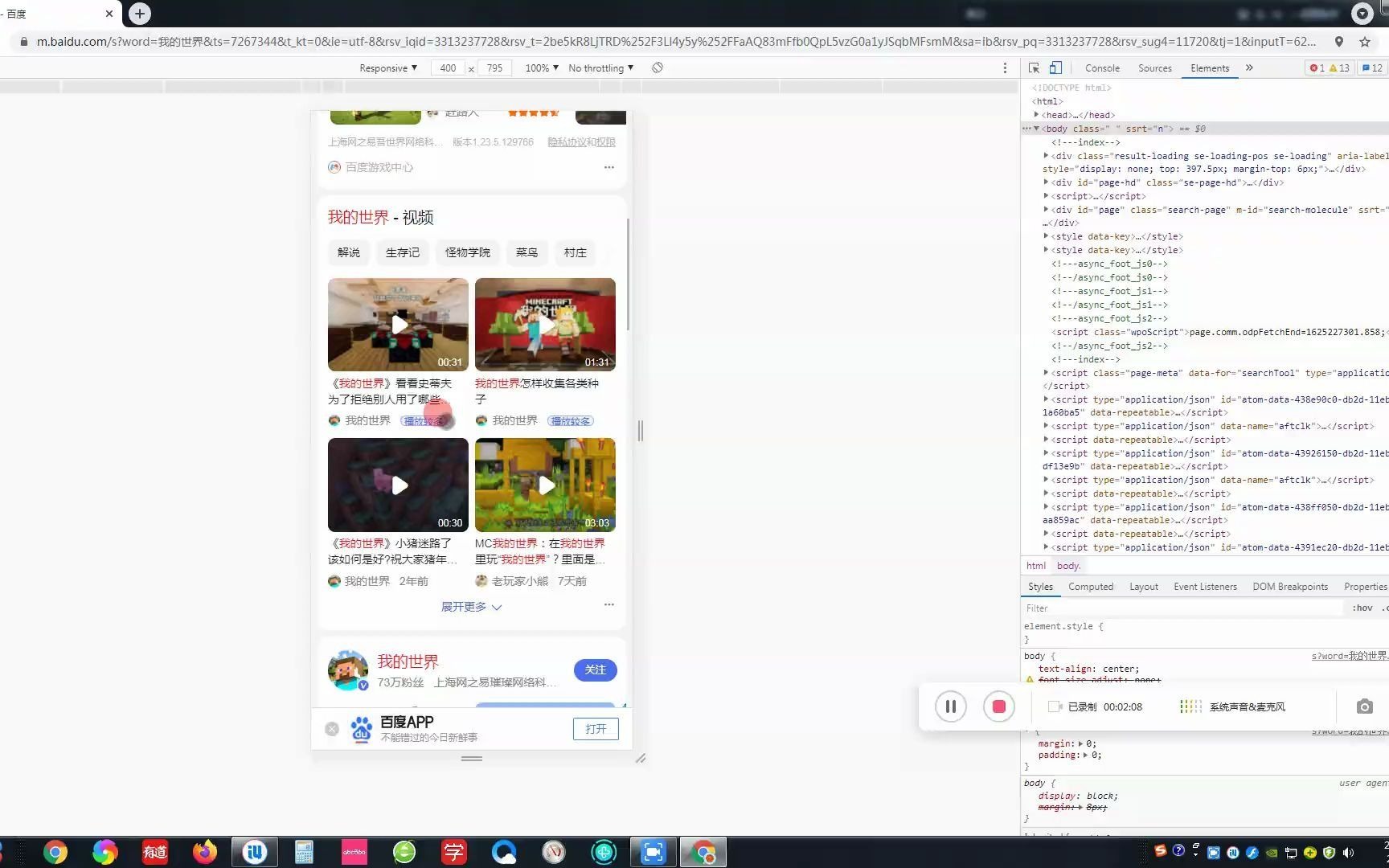The width and height of the screenshot is (1389, 868).
Task: Bookmark page with the star icon
Action: click(x=1365, y=42)
